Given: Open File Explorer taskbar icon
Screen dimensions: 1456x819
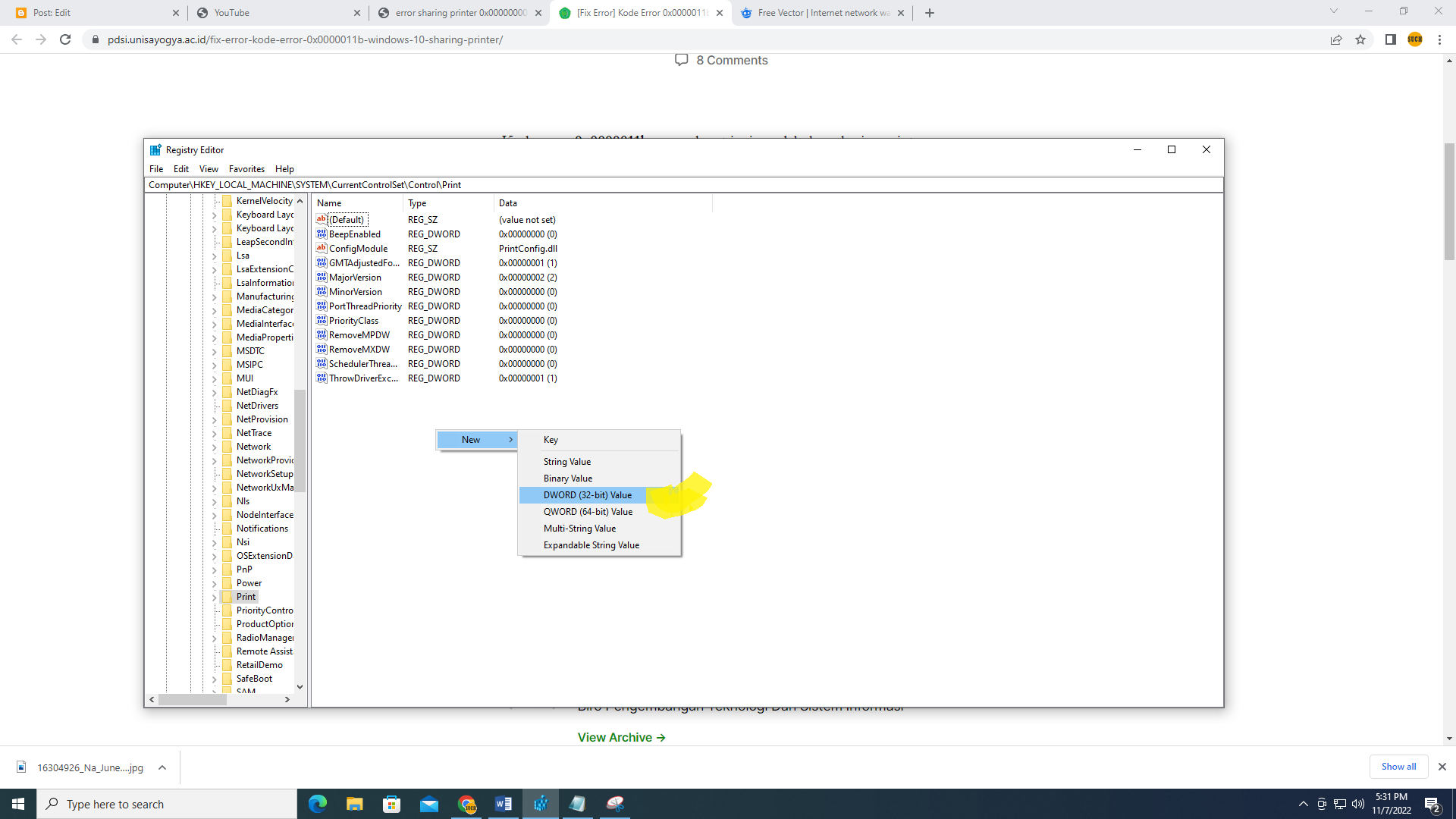Looking at the screenshot, I should (x=355, y=804).
